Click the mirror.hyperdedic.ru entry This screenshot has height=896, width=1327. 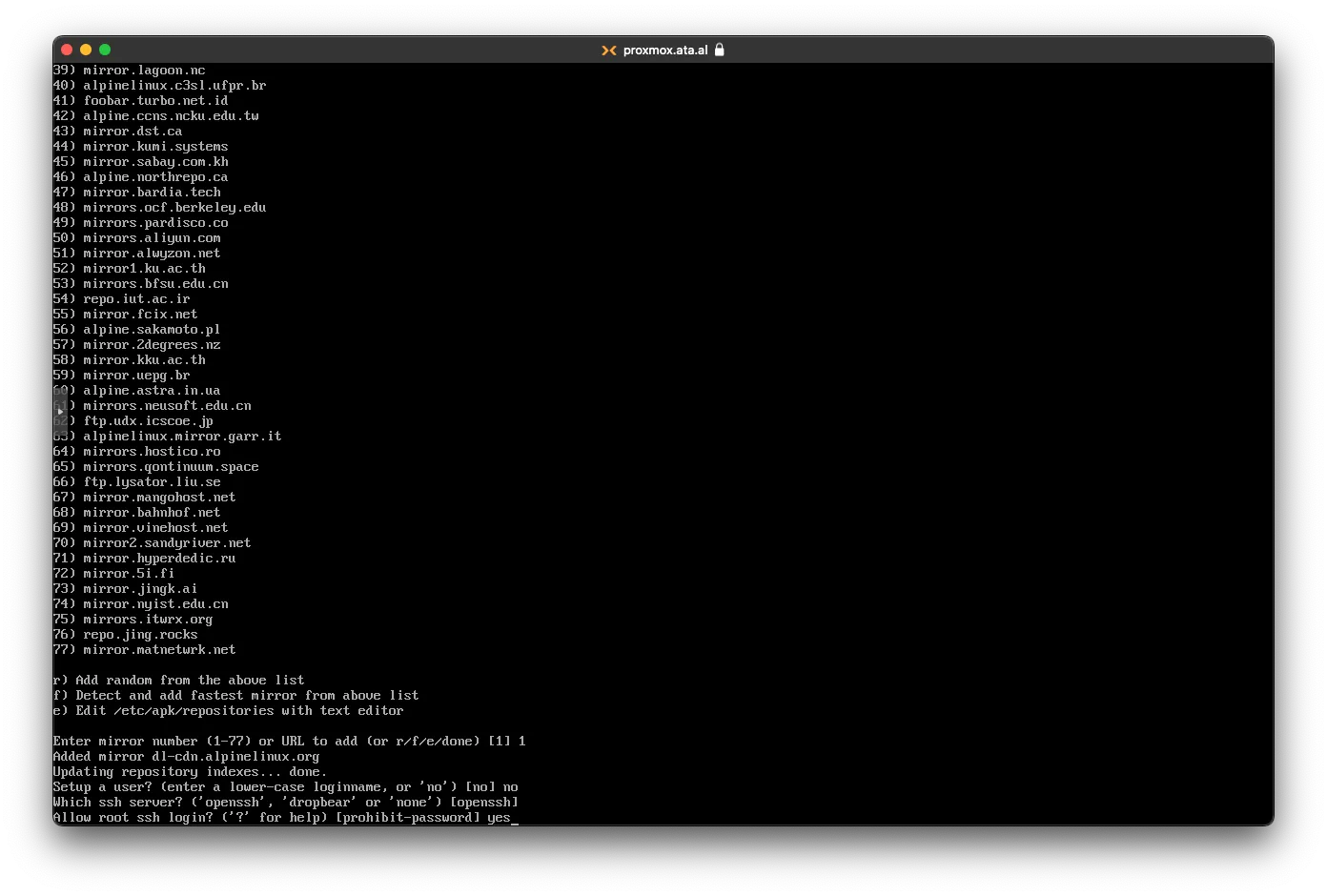click(x=145, y=559)
